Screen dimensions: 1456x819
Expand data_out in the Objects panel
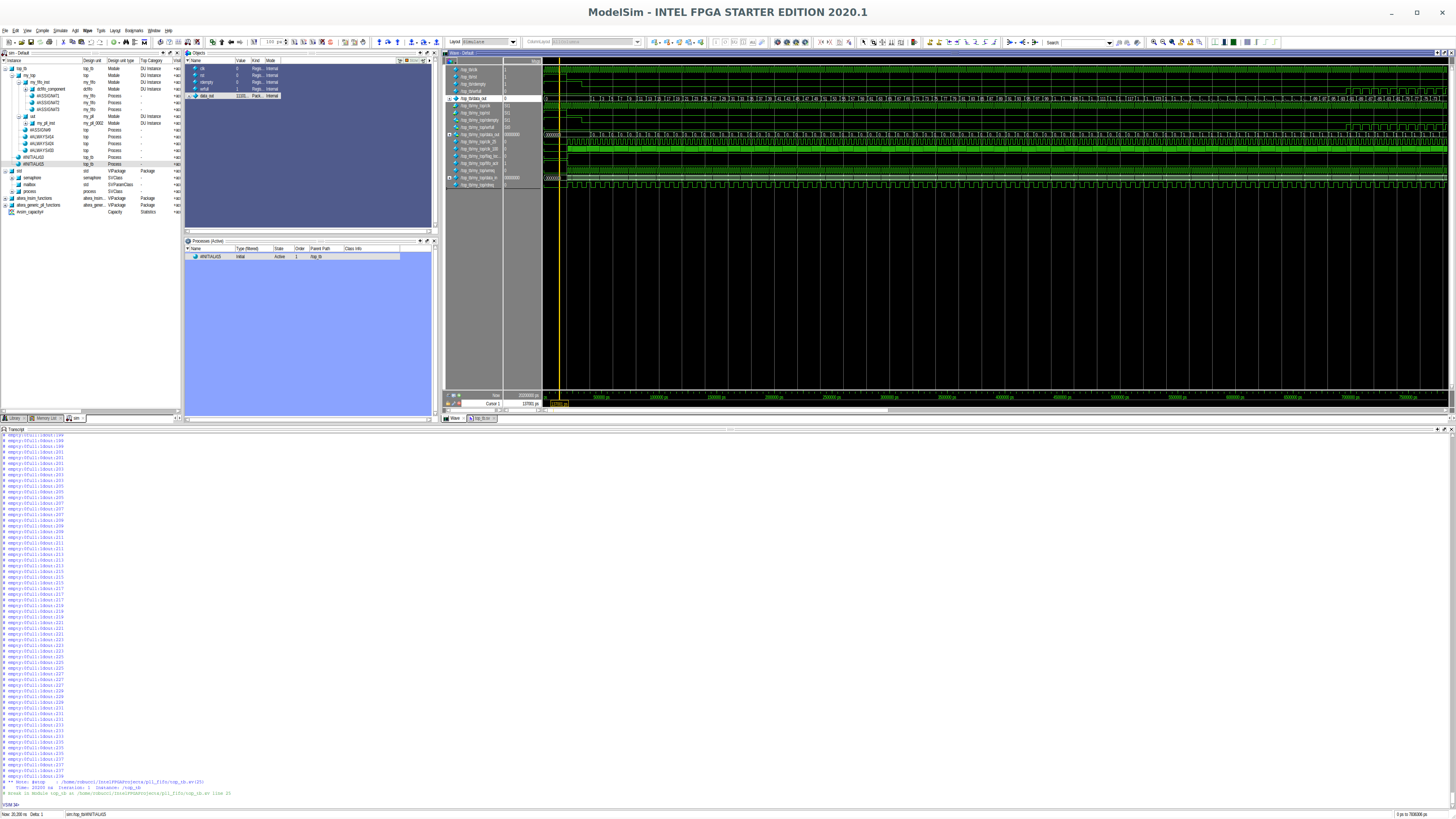(189, 96)
